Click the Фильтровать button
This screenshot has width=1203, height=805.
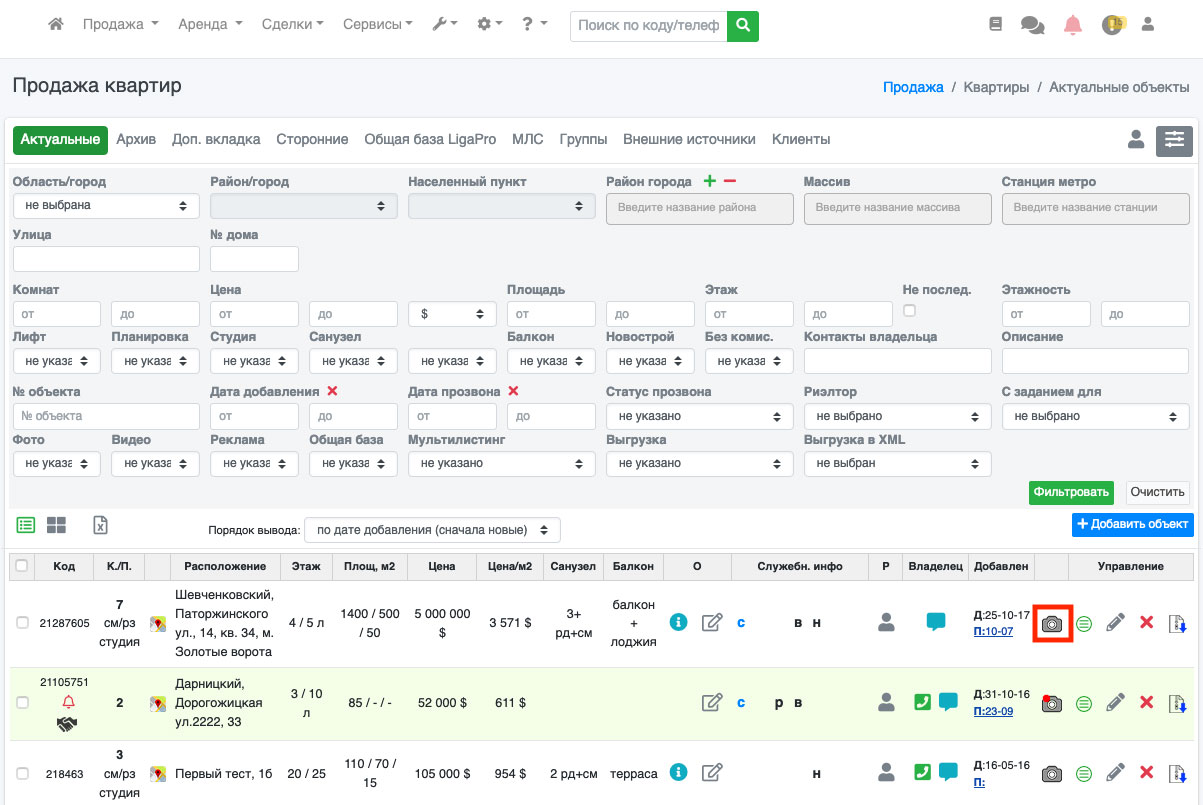click(x=1072, y=492)
